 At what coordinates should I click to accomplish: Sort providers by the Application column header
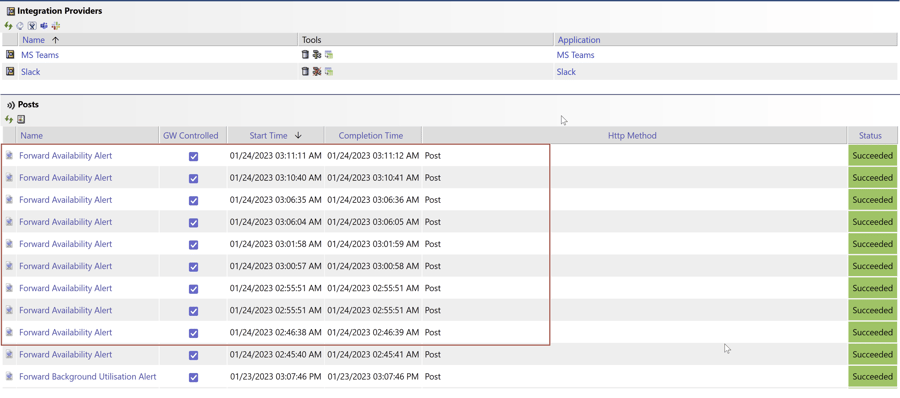(579, 40)
